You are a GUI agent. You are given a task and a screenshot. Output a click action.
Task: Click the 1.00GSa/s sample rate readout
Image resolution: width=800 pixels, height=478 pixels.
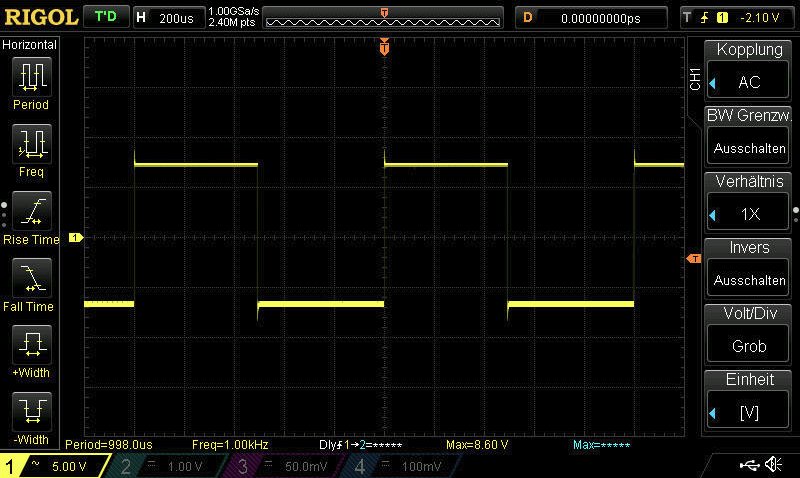(x=233, y=11)
